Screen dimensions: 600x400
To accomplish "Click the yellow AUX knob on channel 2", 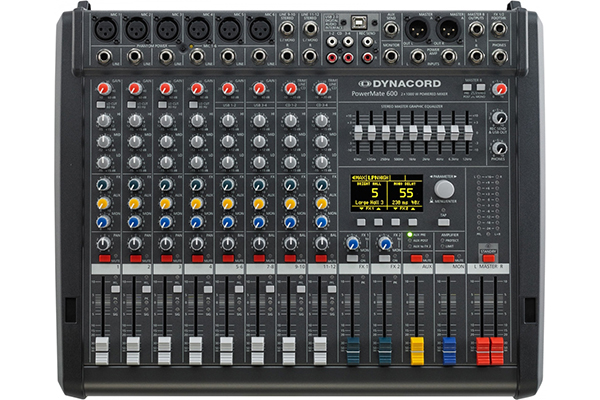I will [x=134, y=203].
